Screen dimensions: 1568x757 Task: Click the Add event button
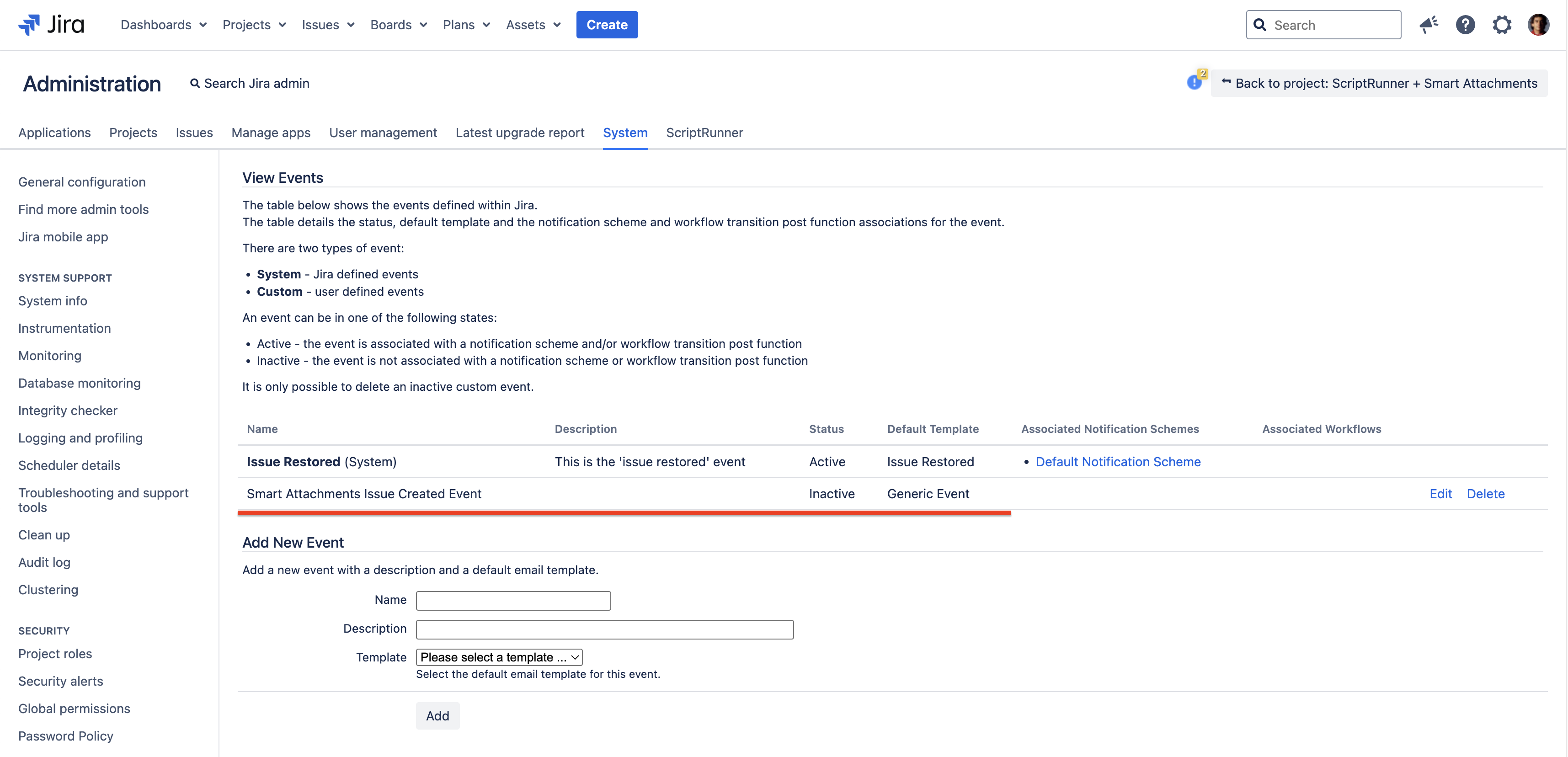point(437,715)
